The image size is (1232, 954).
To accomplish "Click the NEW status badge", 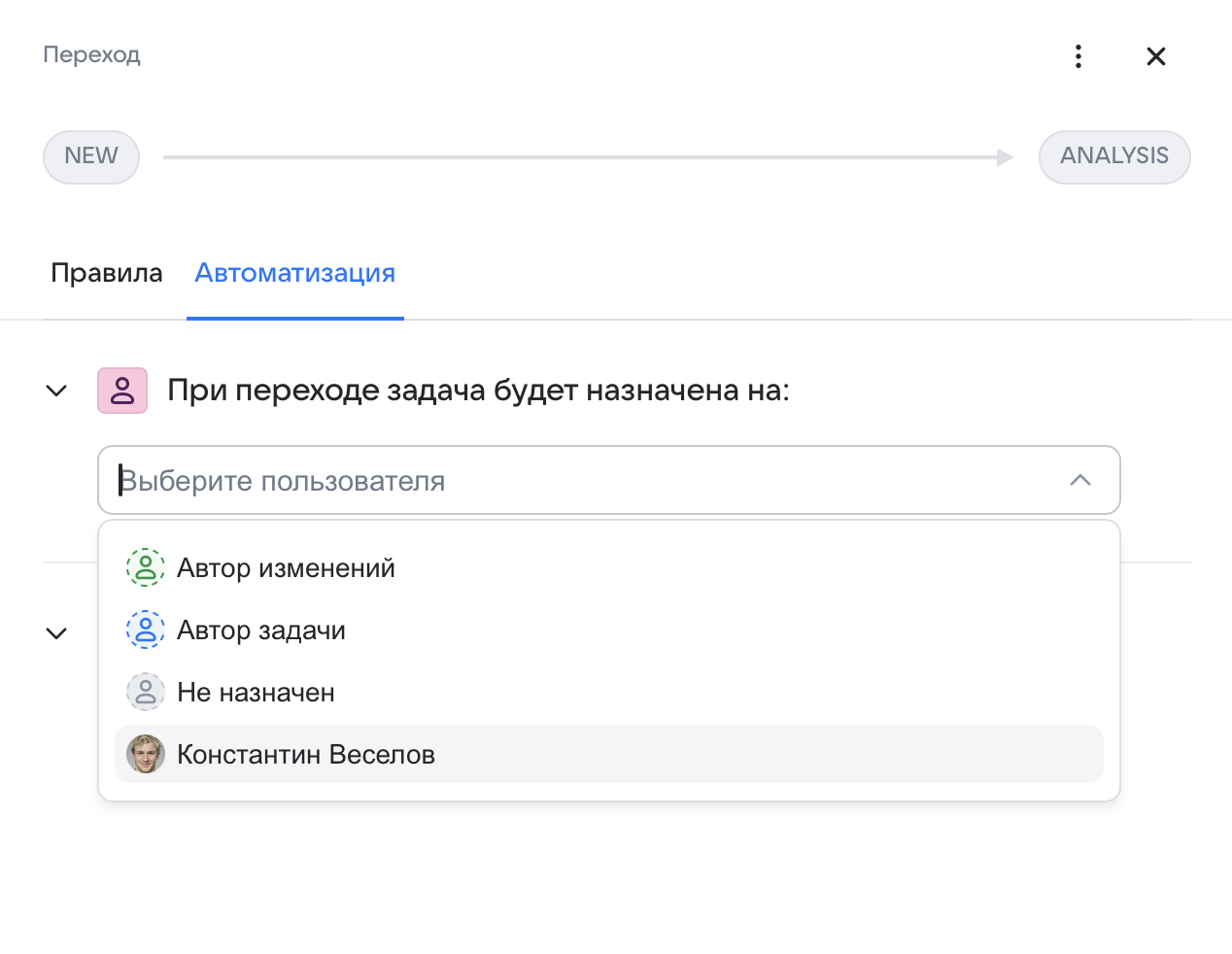I will click(x=90, y=156).
